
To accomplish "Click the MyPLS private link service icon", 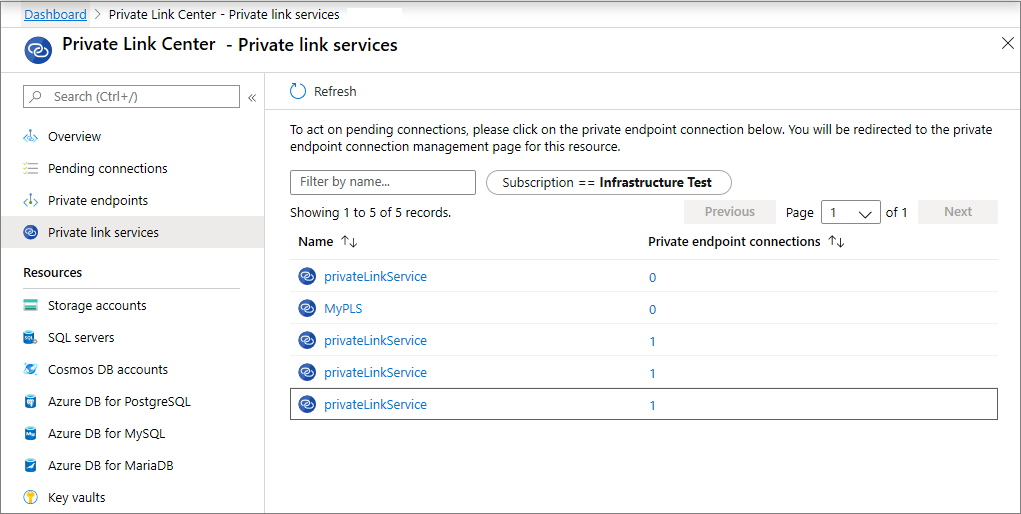I will [307, 309].
